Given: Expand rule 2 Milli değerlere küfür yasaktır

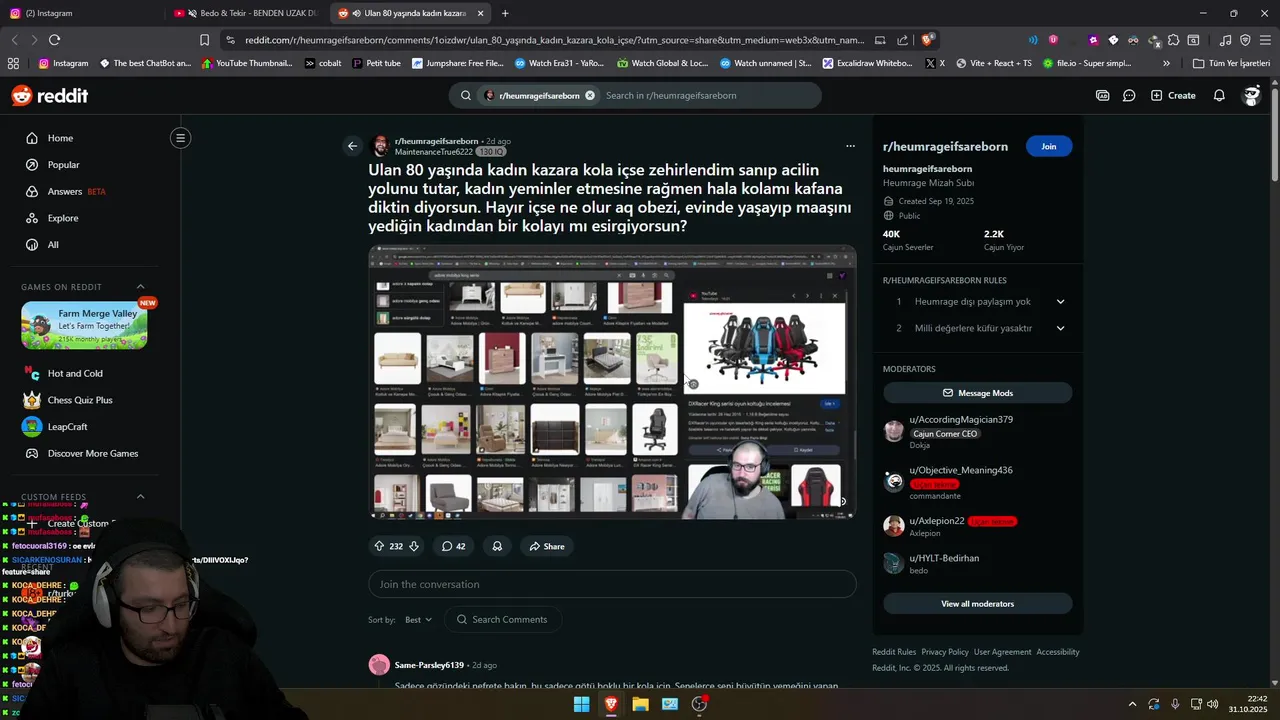Looking at the screenshot, I should click(978, 328).
